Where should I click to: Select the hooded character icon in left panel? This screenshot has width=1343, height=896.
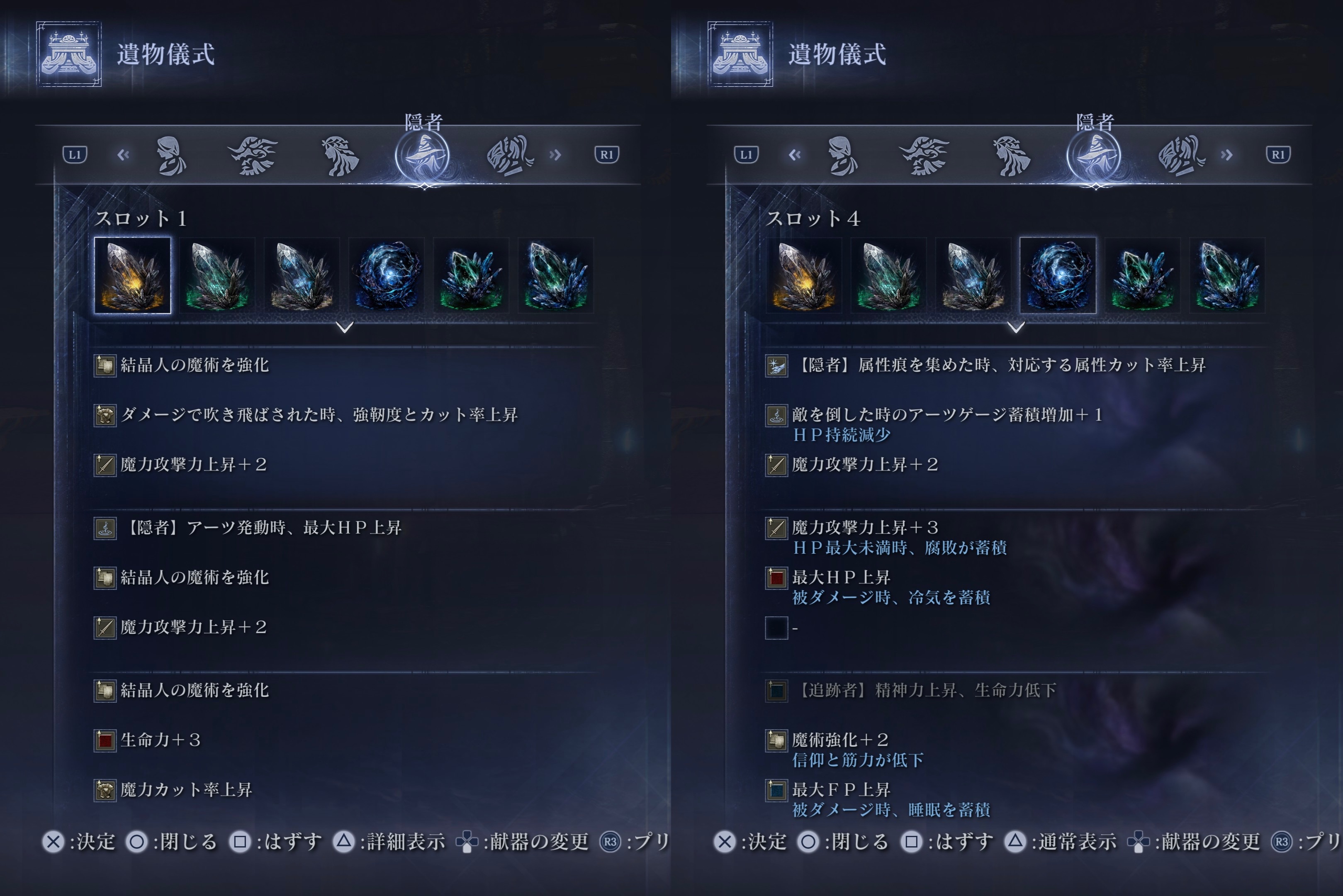(x=171, y=156)
